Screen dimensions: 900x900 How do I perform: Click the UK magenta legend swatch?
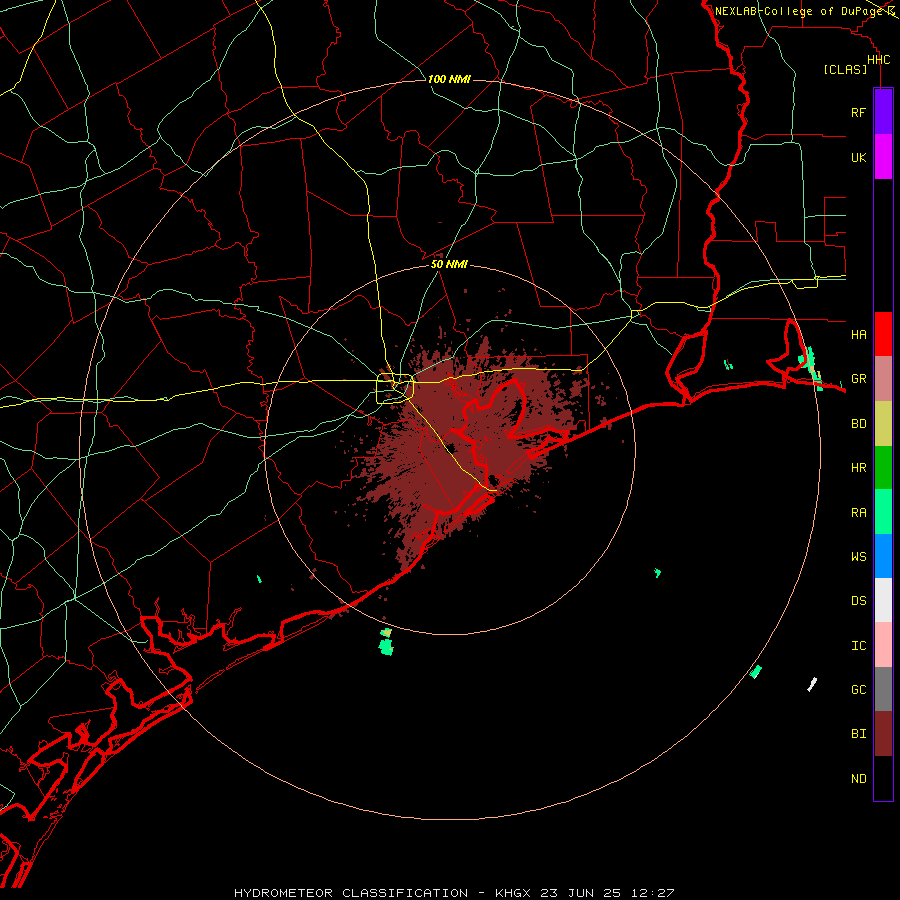point(883,157)
